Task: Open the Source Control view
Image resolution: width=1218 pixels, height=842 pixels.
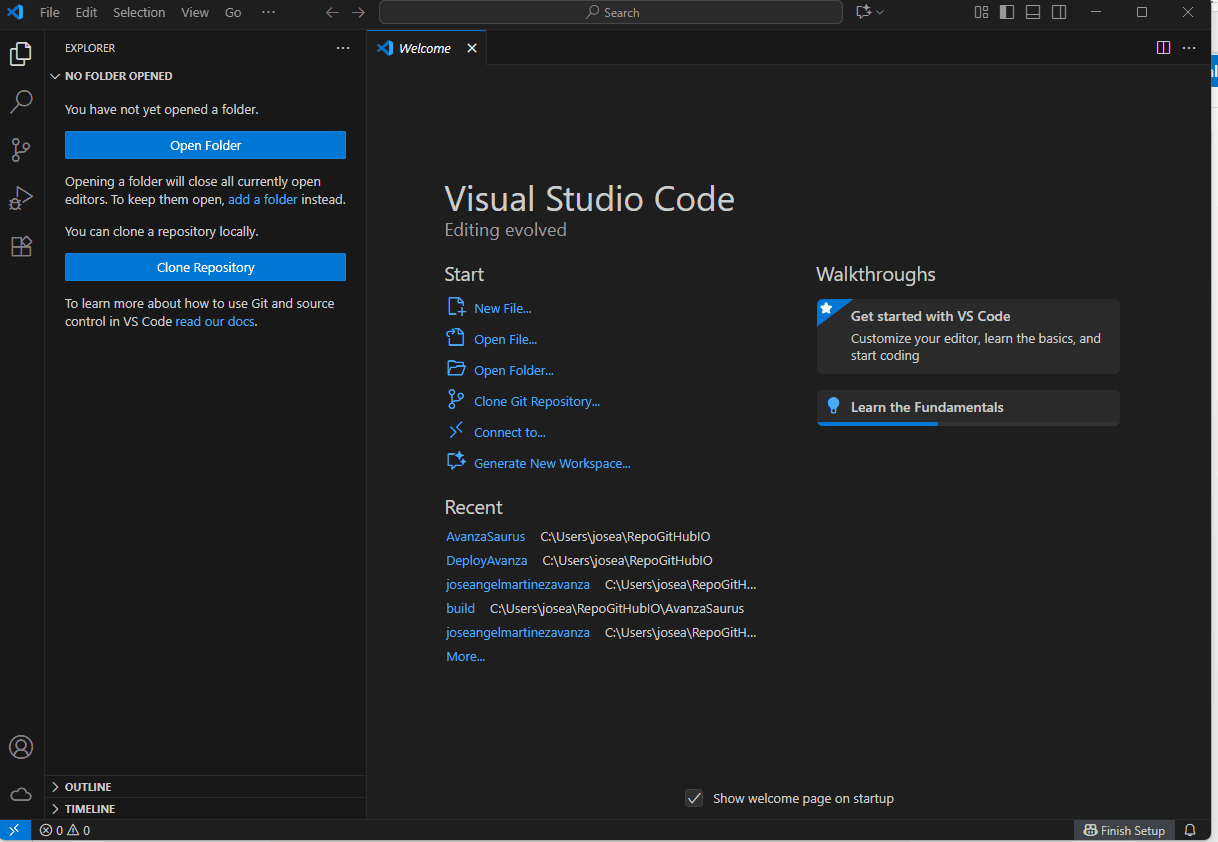Action: (x=21, y=150)
